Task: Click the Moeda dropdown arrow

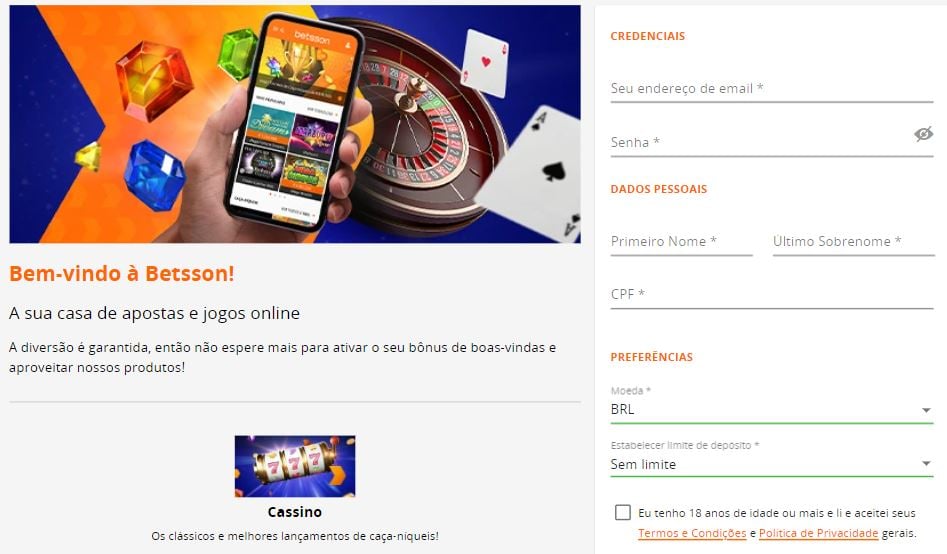Action: click(x=926, y=410)
